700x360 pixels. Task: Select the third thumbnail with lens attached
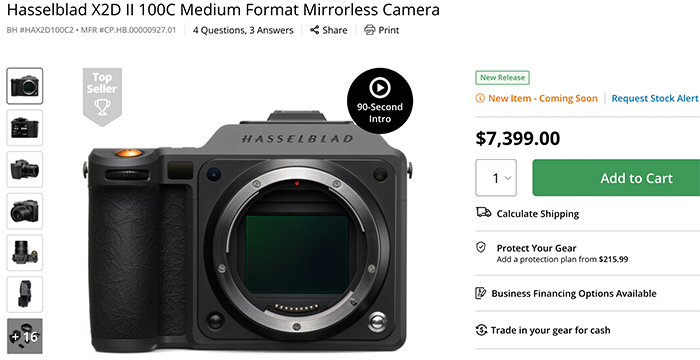(25, 169)
